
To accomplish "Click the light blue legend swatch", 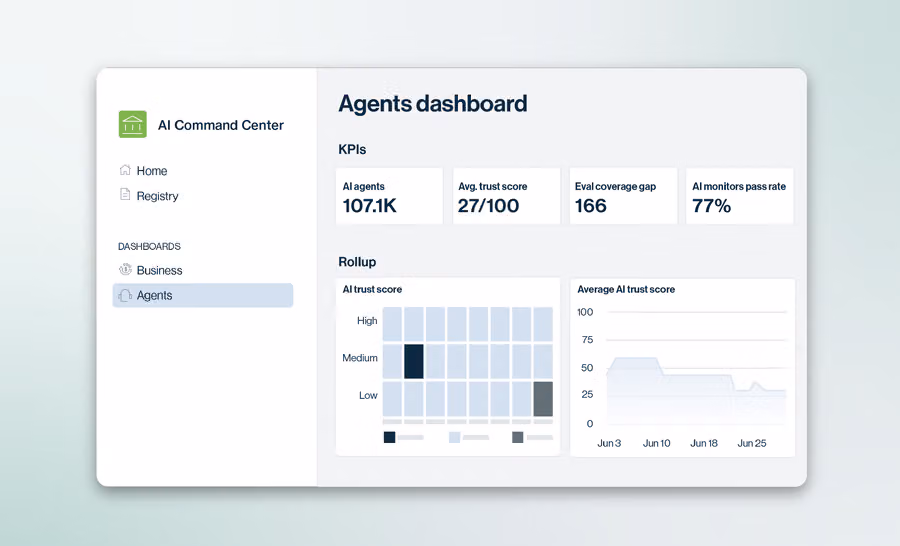I will point(454,437).
